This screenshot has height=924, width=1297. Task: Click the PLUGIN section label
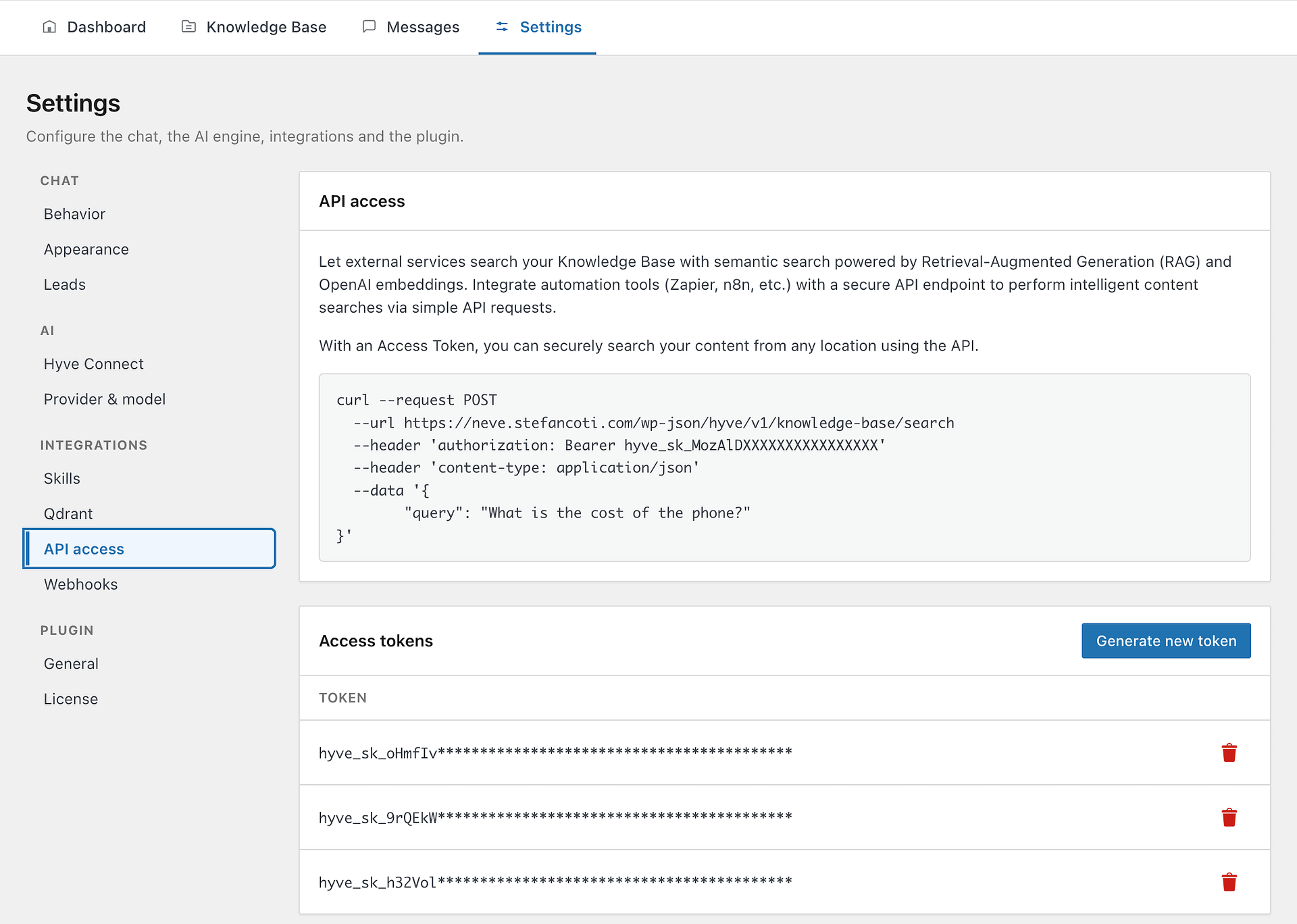coord(67,630)
